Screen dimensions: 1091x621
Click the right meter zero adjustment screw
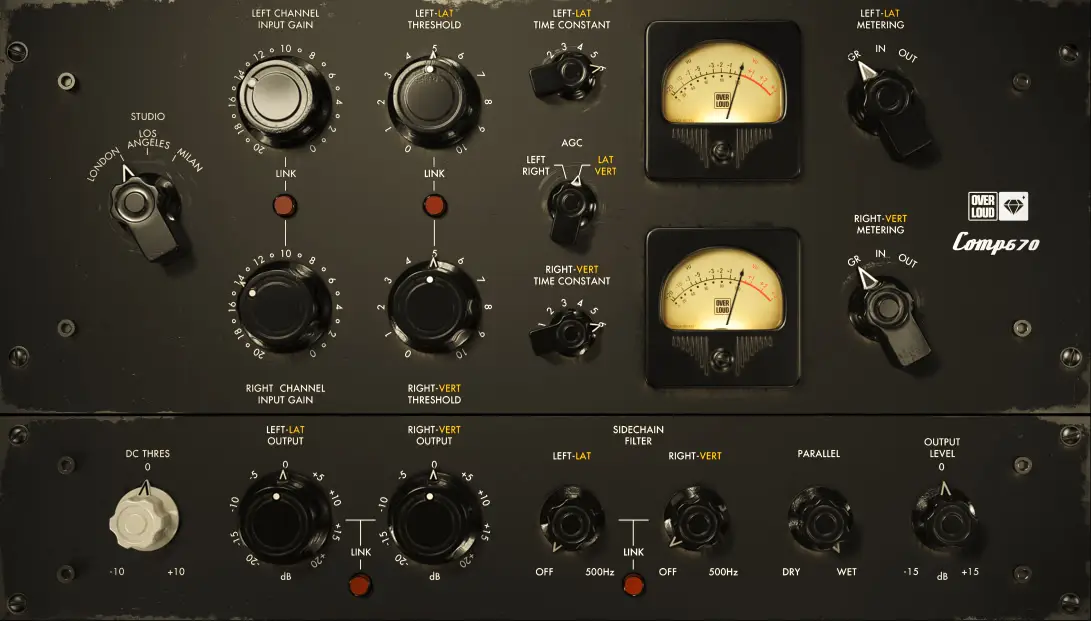(722, 357)
